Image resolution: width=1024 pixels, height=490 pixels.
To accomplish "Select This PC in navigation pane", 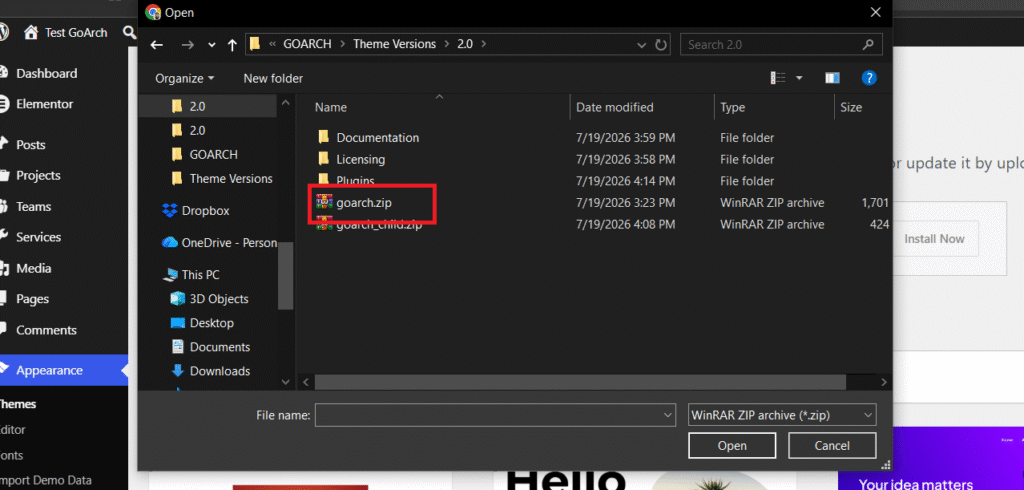I will pos(200,275).
